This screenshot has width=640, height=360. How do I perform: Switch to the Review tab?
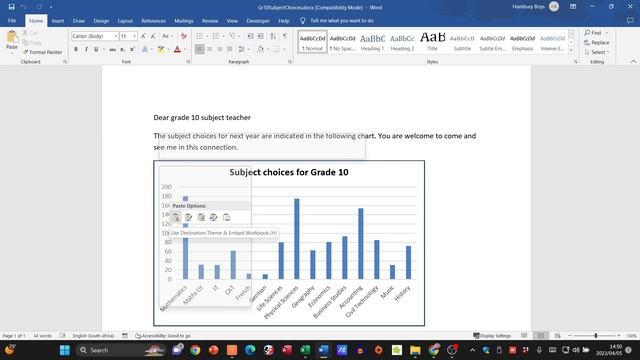coord(210,20)
